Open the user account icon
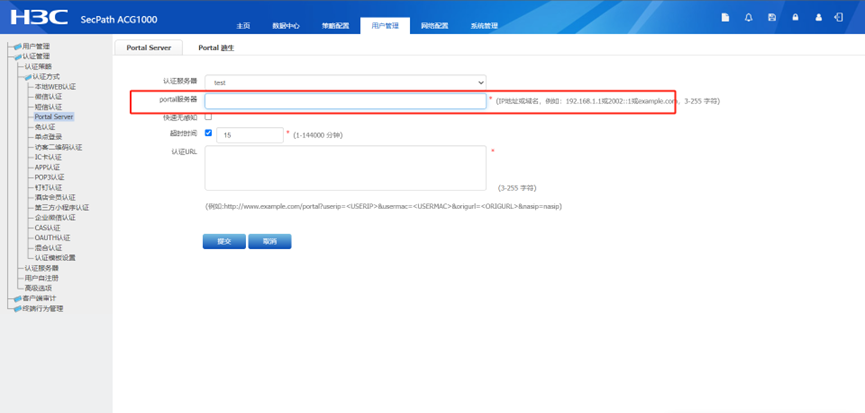The width and height of the screenshot is (865, 413). pos(818,18)
